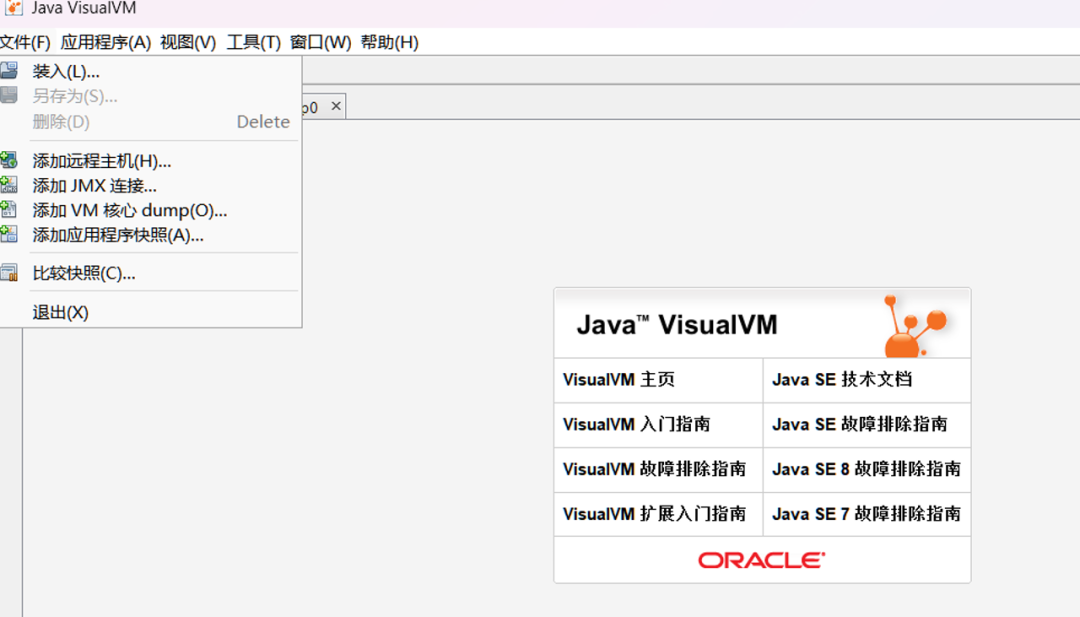
Task: Click the add JMX connection icon
Action: pos(8,185)
